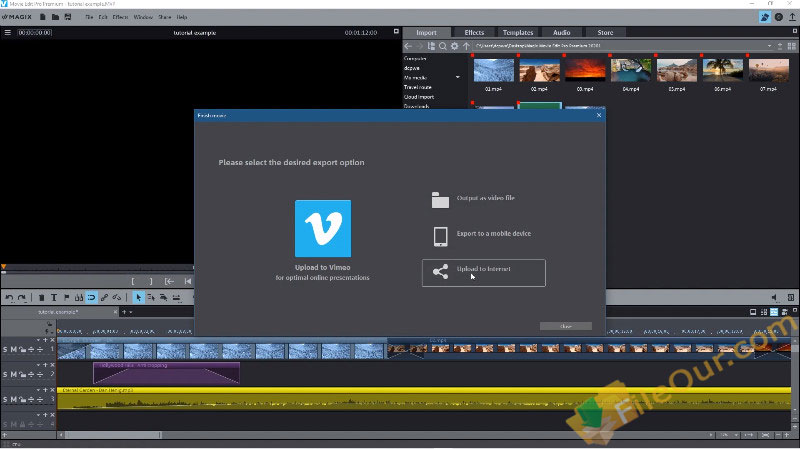800x449 pixels.
Task: Open track 2 header dropdown arrow
Action: click(x=38, y=365)
